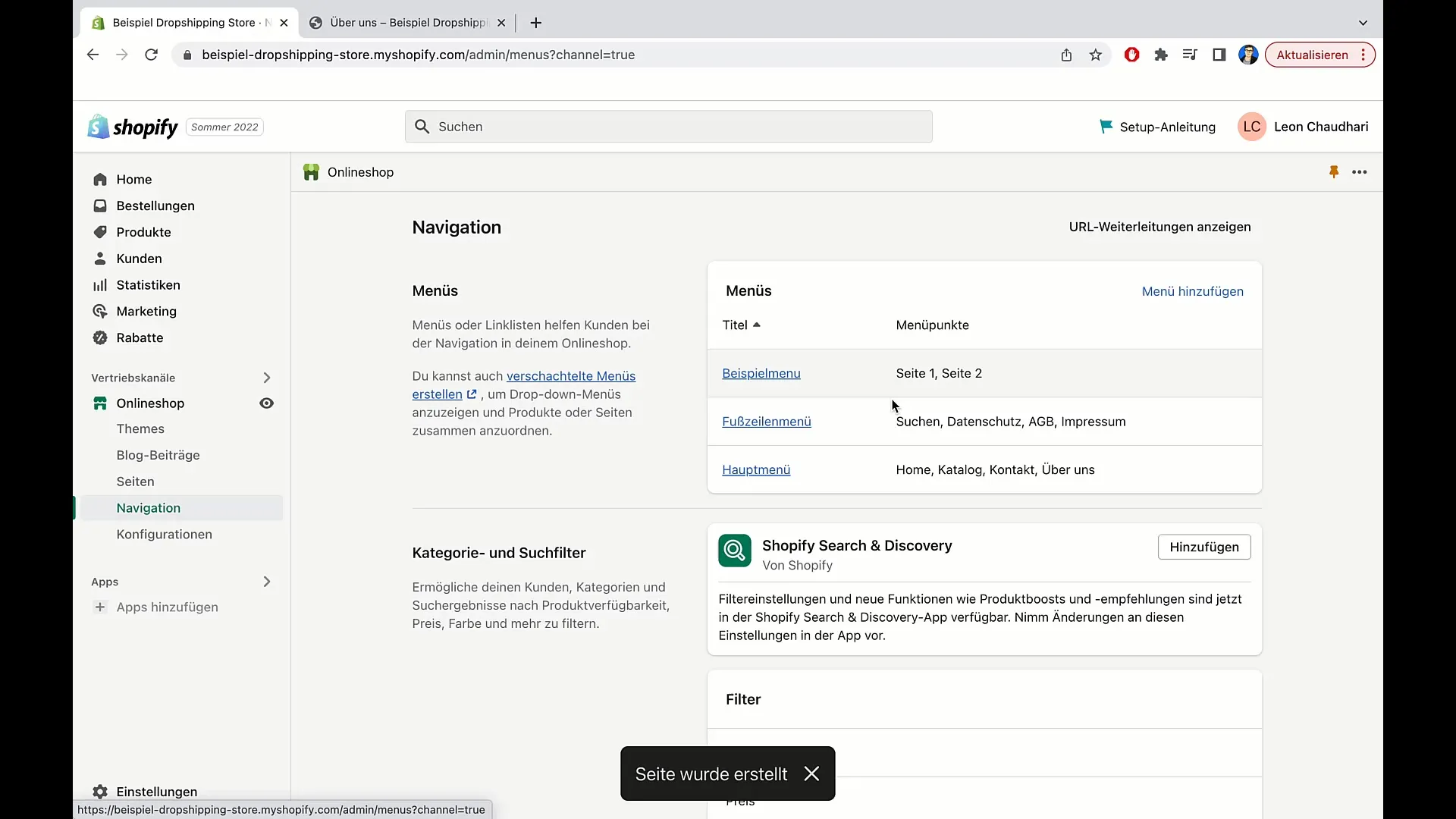Click the Rabatte discounts icon
Image resolution: width=1456 pixels, height=819 pixels.
tap(100, 337)
